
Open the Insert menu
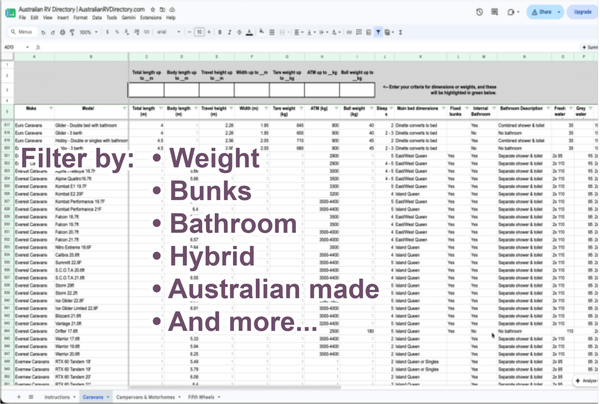coord(63,18)
